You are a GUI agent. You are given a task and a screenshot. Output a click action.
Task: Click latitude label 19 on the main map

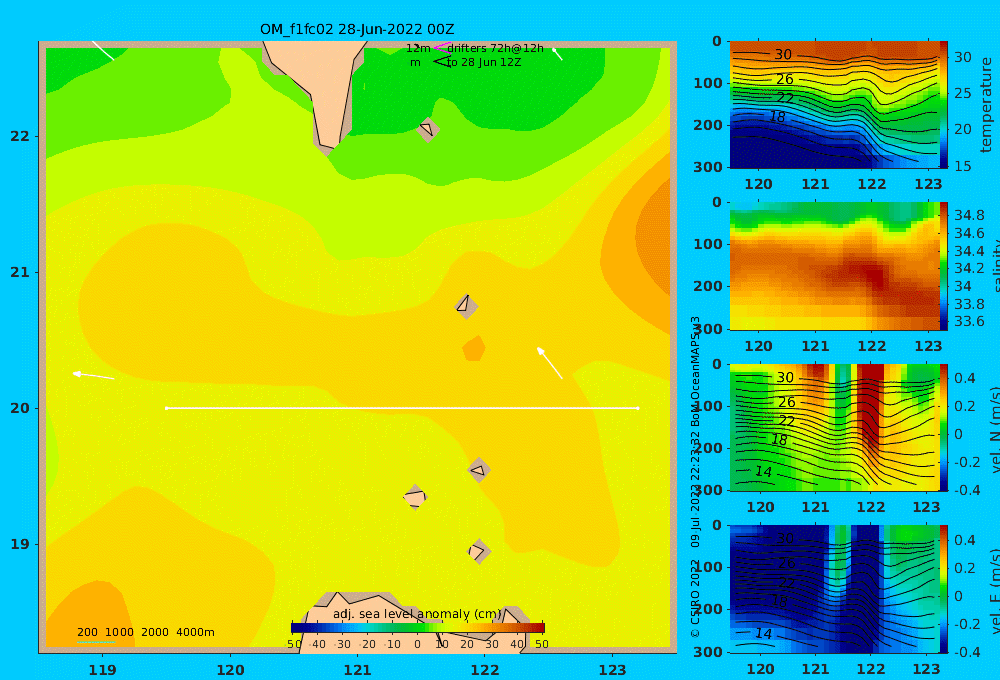[20, 544]
